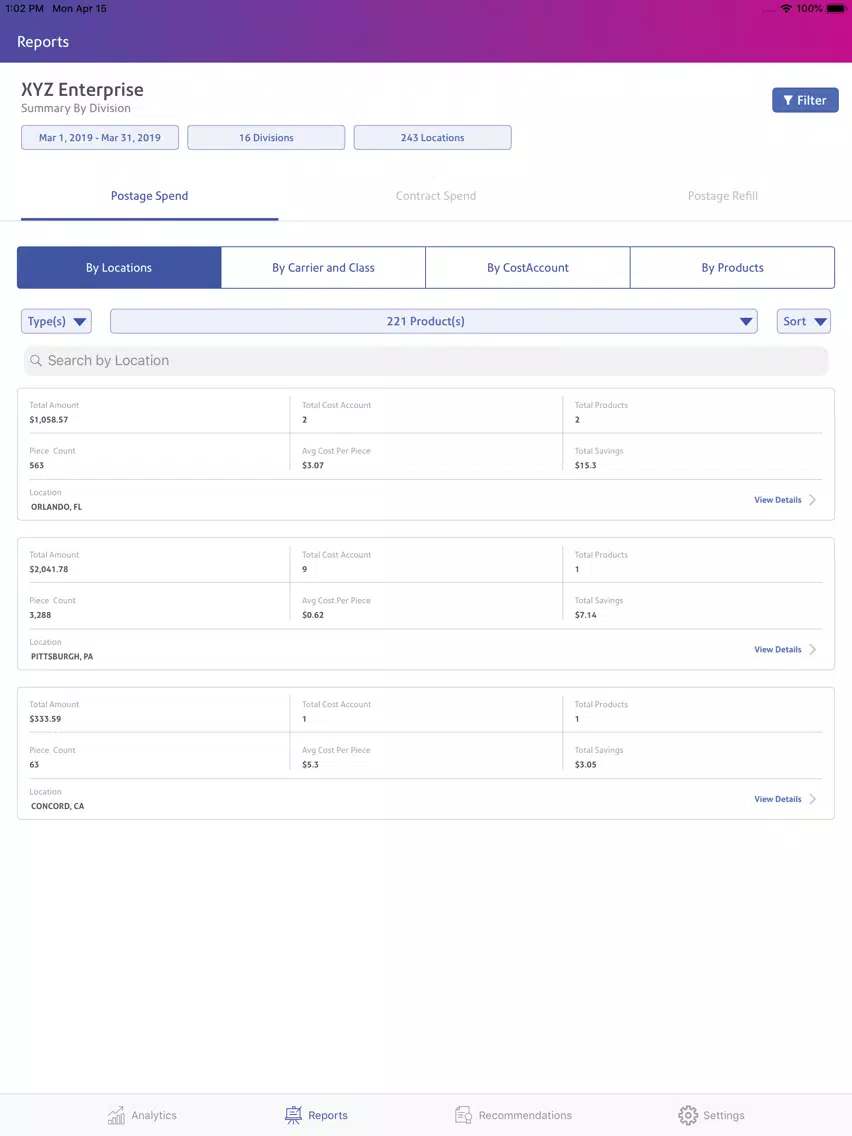Click the 243 Locations button
The width and height of the screenshot is (852, 1136).
pyautogui.click(x=433, y=138)
